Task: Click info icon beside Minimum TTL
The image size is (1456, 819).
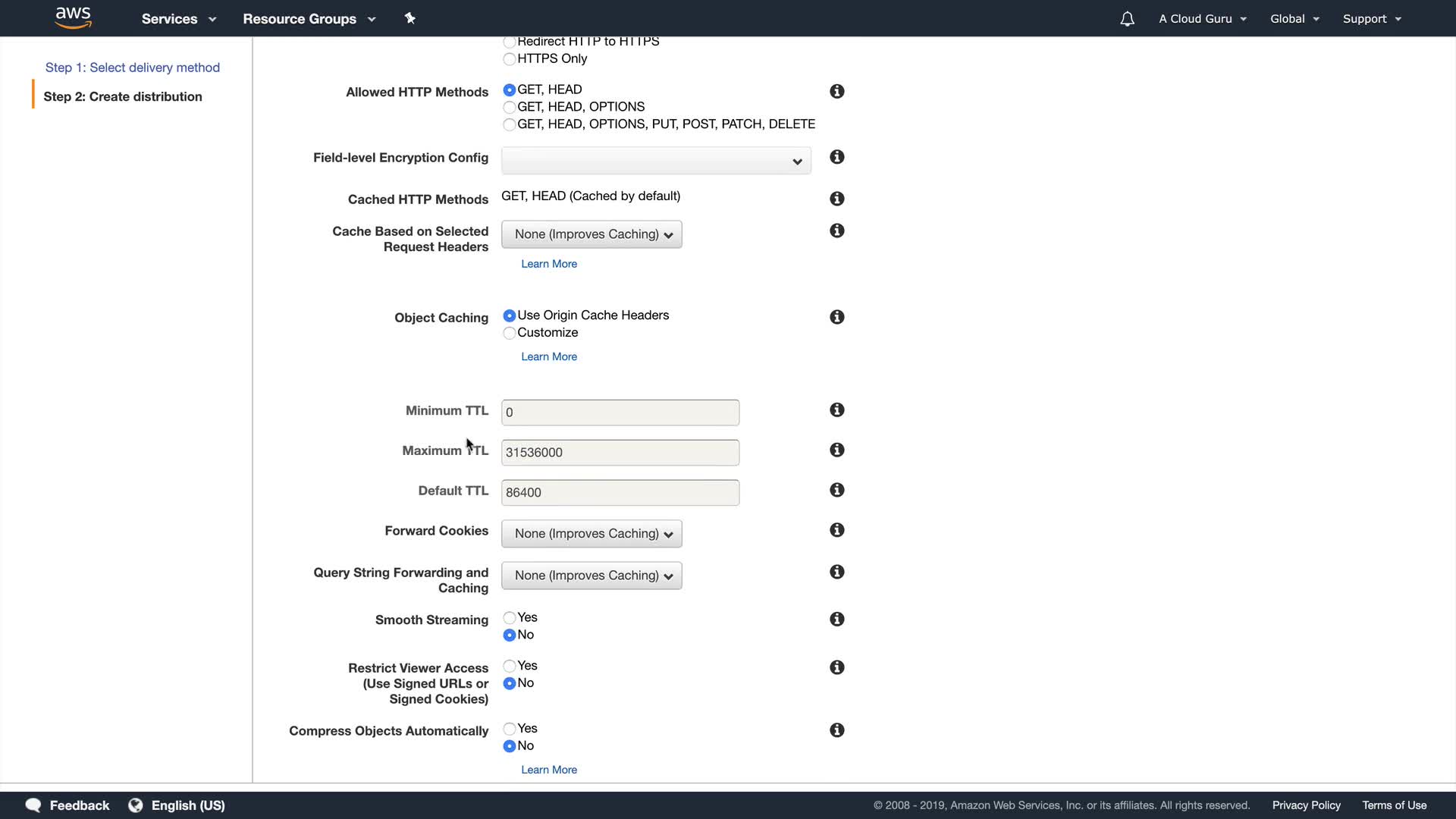Action: (x=836, y=409)
